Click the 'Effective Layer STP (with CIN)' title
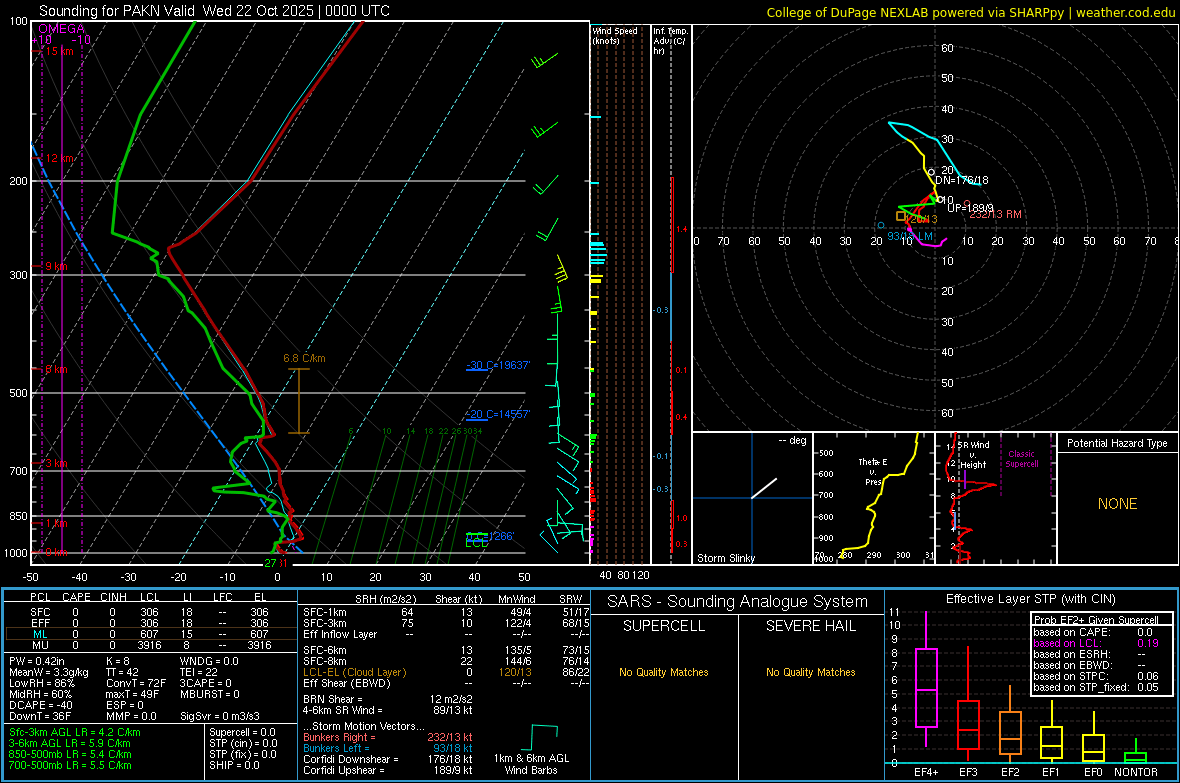Image resolution: width=1180 pixels, height=783 pixels. click(x=1030, y=599)
